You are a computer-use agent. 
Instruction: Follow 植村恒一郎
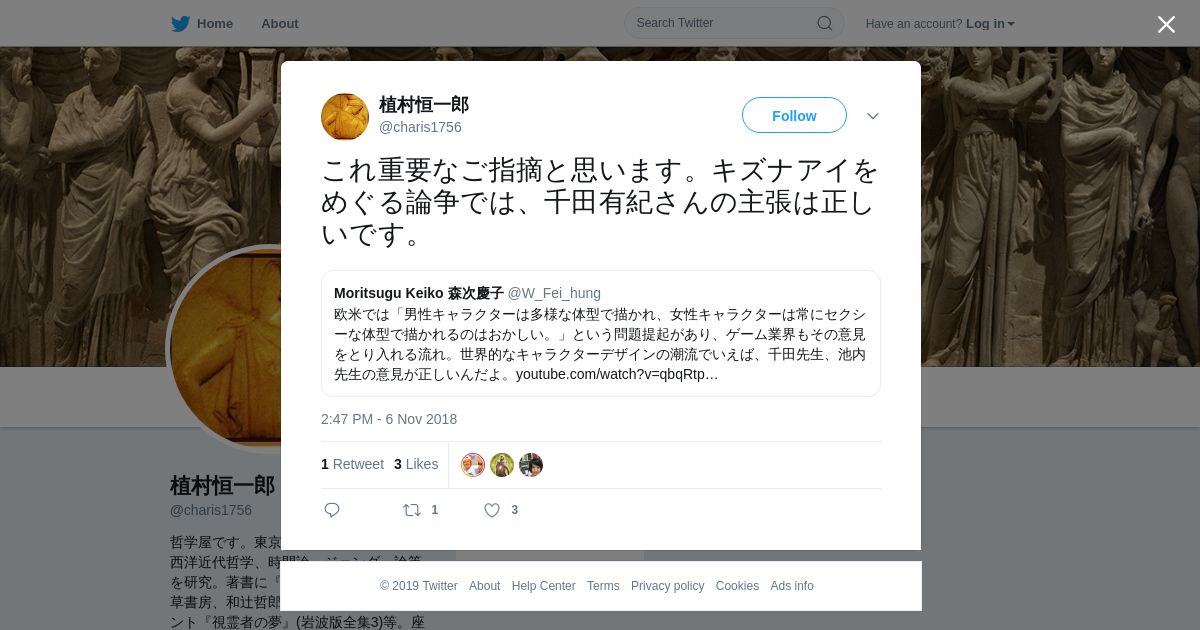(794, 115)
